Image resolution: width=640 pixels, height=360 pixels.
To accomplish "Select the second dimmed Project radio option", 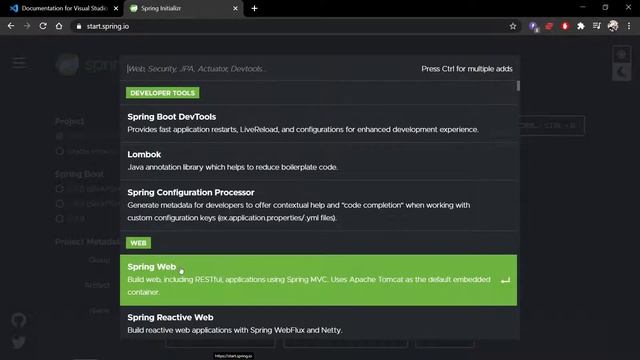I will coord(60,151).
